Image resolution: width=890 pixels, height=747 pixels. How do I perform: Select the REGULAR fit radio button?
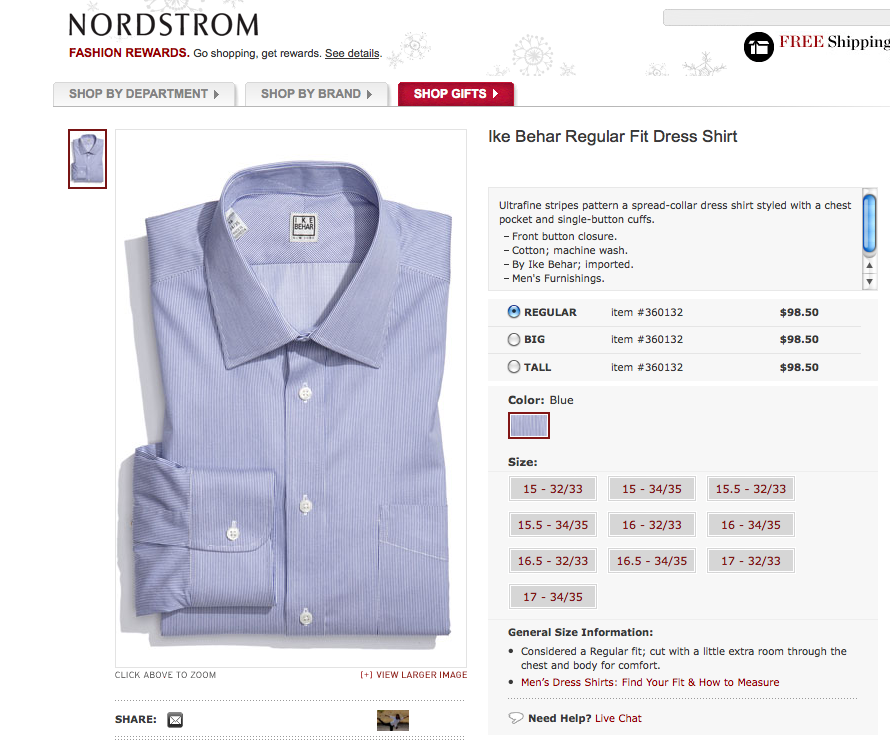point(514,312)
